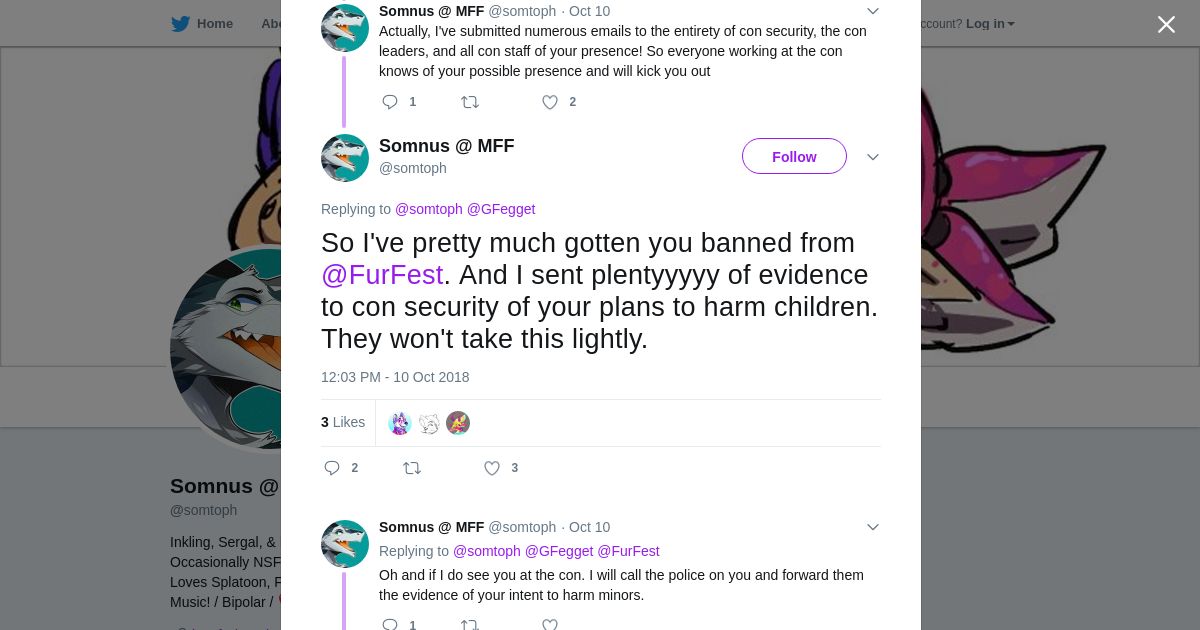Retweet the bottom tweet about police
This screenshot has width=1200, height=630.
(470, 625)
